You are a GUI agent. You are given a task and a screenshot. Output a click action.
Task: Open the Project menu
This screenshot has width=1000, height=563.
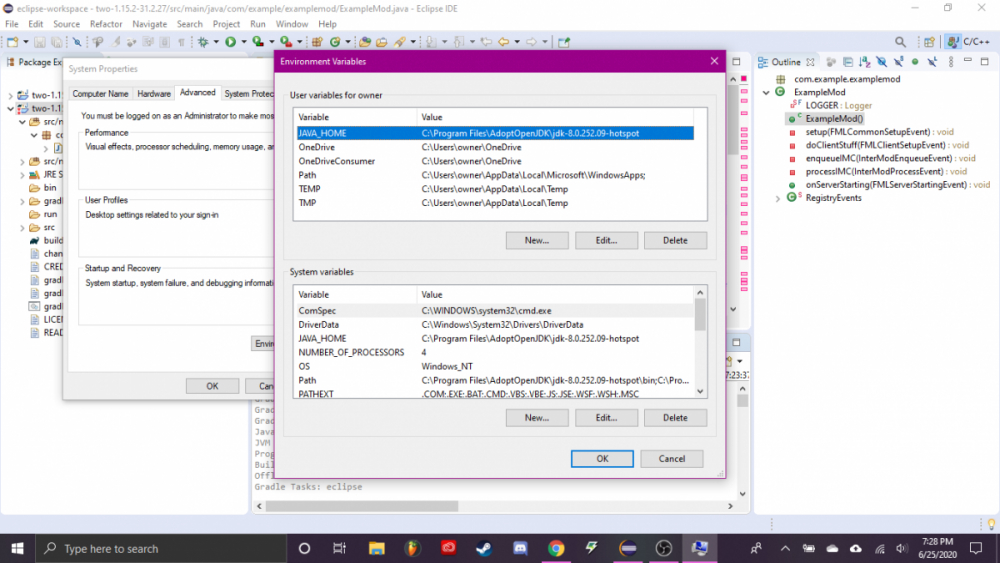(226, 24)
